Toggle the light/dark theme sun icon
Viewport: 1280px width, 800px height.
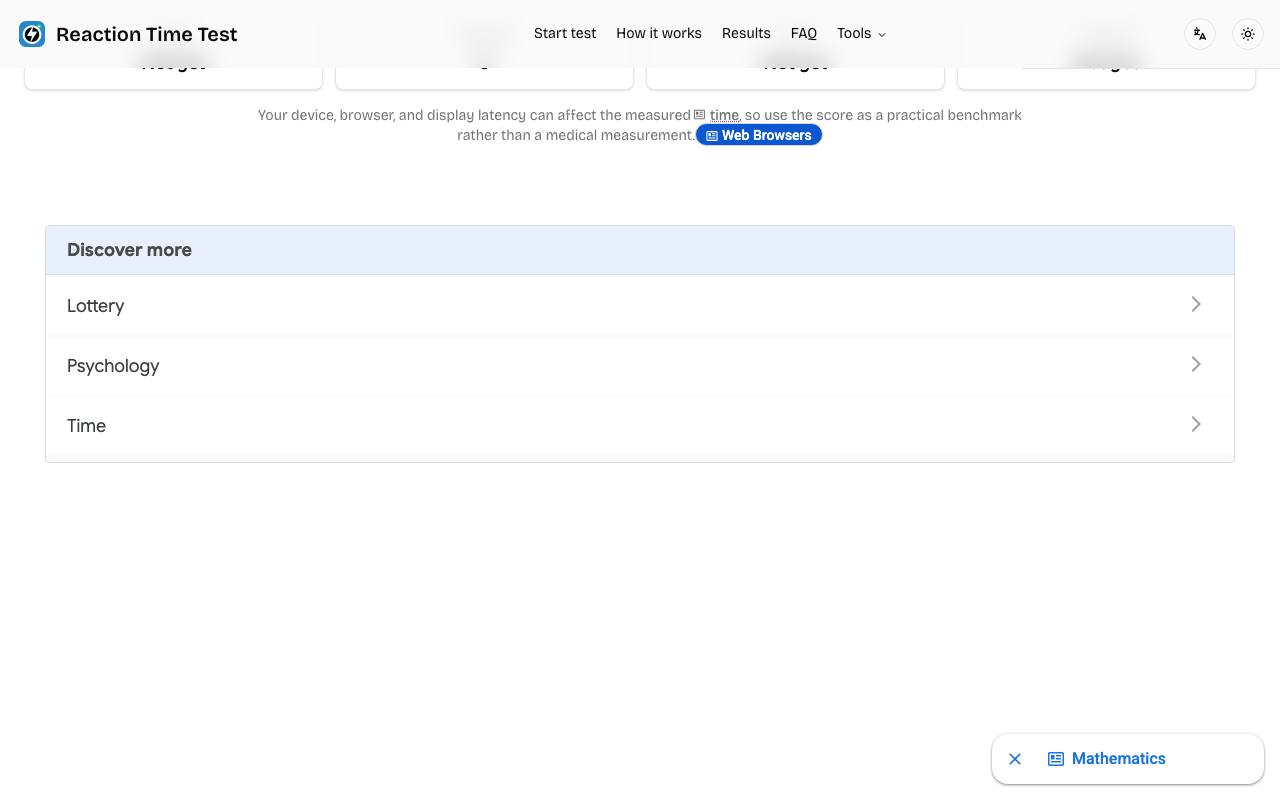[x=1248, y=34]
